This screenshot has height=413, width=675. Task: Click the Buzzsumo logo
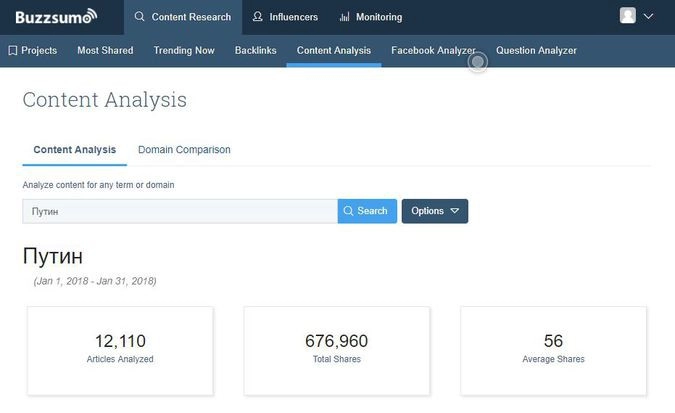[56, 16]
